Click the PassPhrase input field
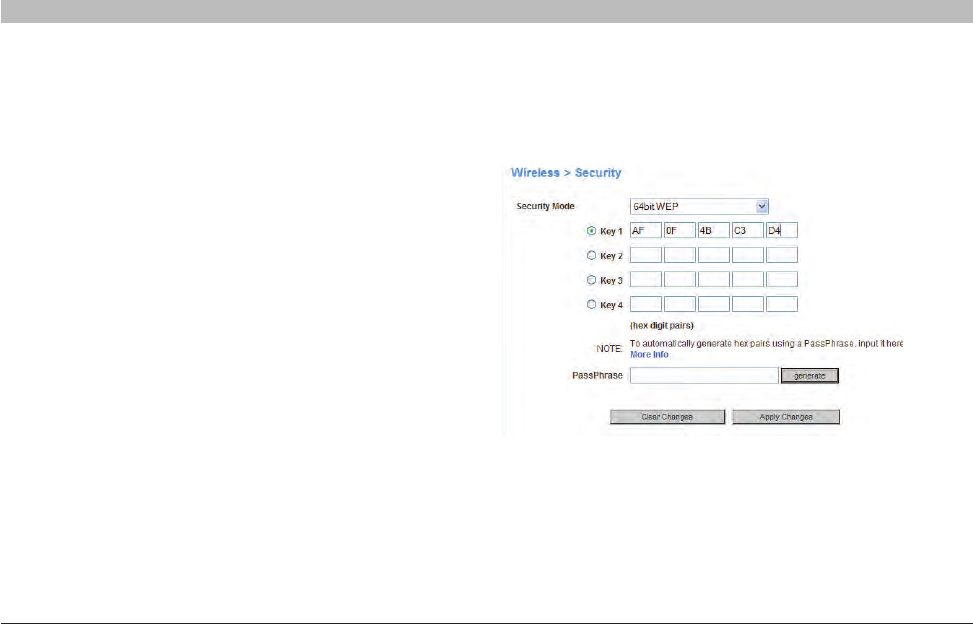This screenshot has height=624, width=973. tap(704, 375)
